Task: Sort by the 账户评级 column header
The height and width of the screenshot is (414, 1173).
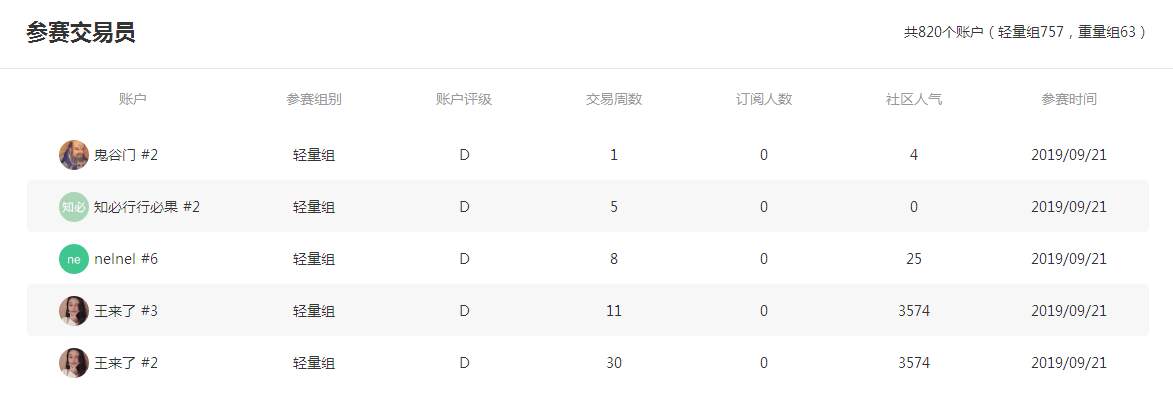Action: (x=464, y=99)
